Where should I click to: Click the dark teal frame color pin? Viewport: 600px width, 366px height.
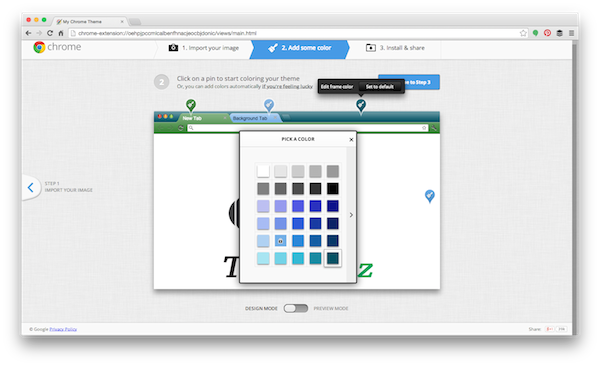click(361, 105)
